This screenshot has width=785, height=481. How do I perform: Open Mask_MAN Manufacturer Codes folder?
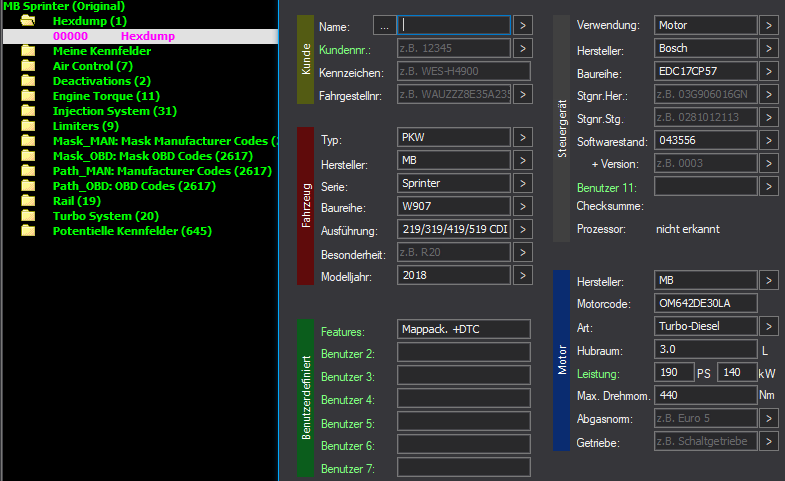pos(165,141)
